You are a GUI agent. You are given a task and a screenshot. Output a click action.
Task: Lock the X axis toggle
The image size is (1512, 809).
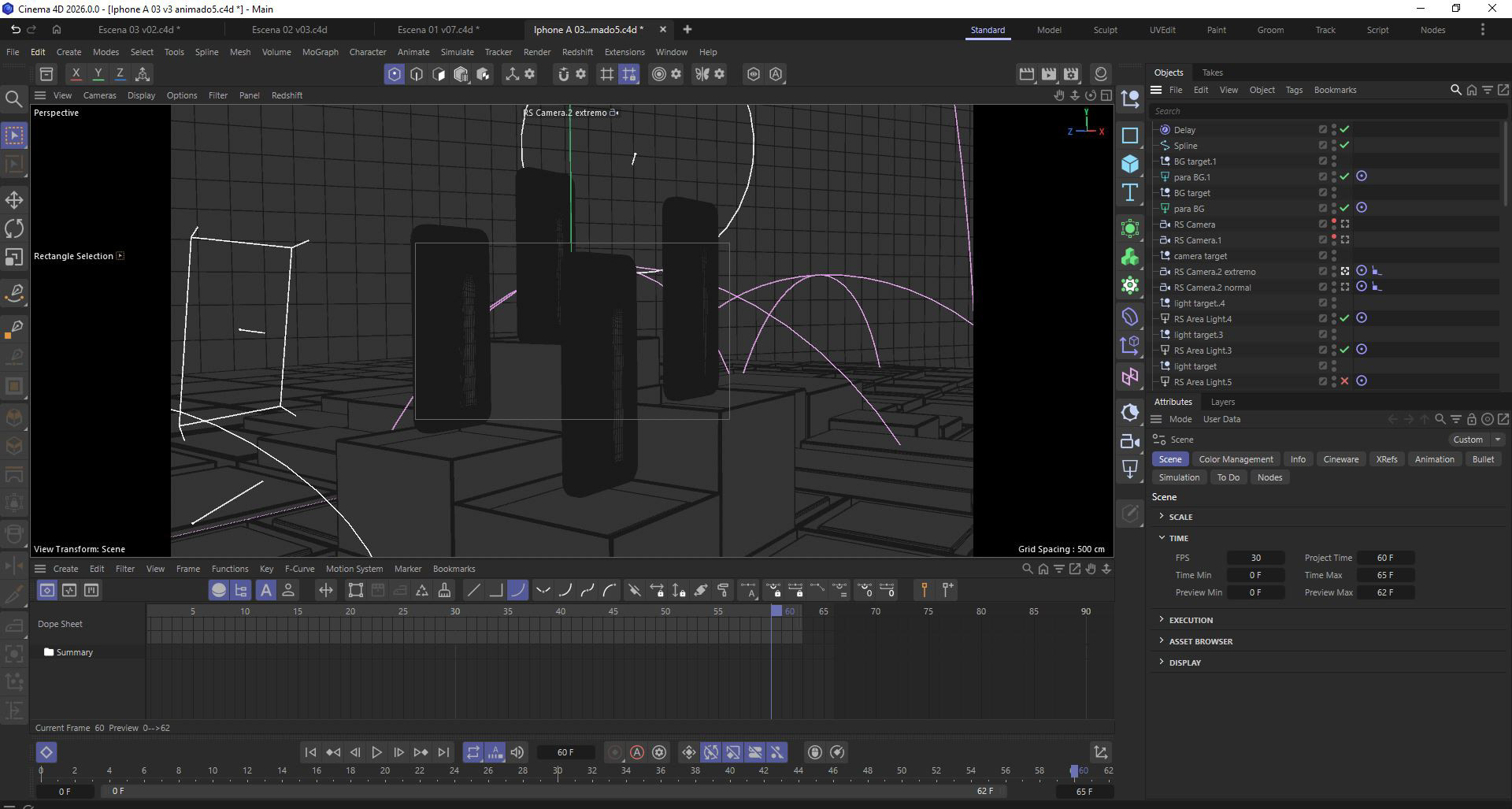pyautogui.click(x=76, y=74)
